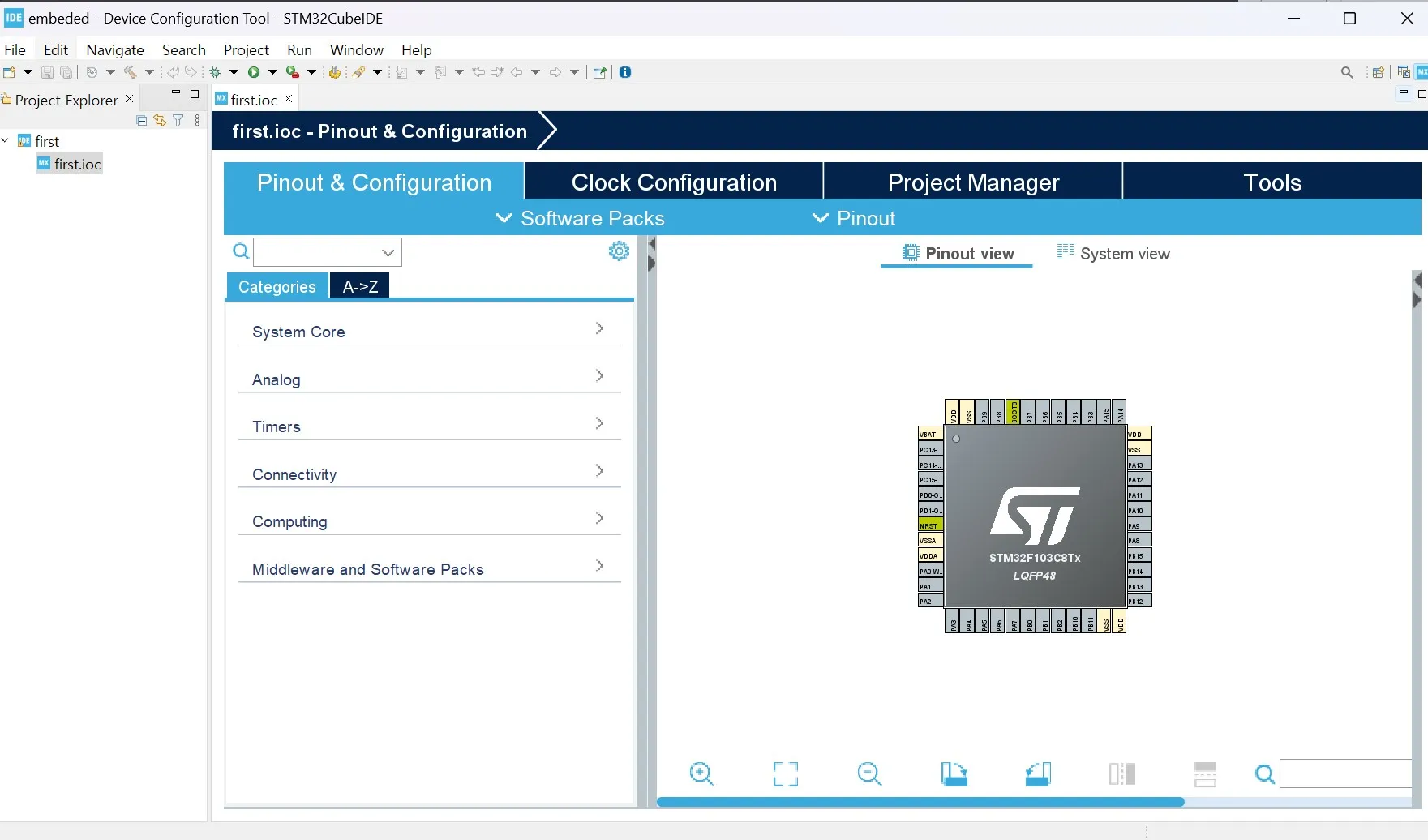Click the toolbar Search magnifier icon
The width and height of the screenshot is (1428, 840).
1347,72
